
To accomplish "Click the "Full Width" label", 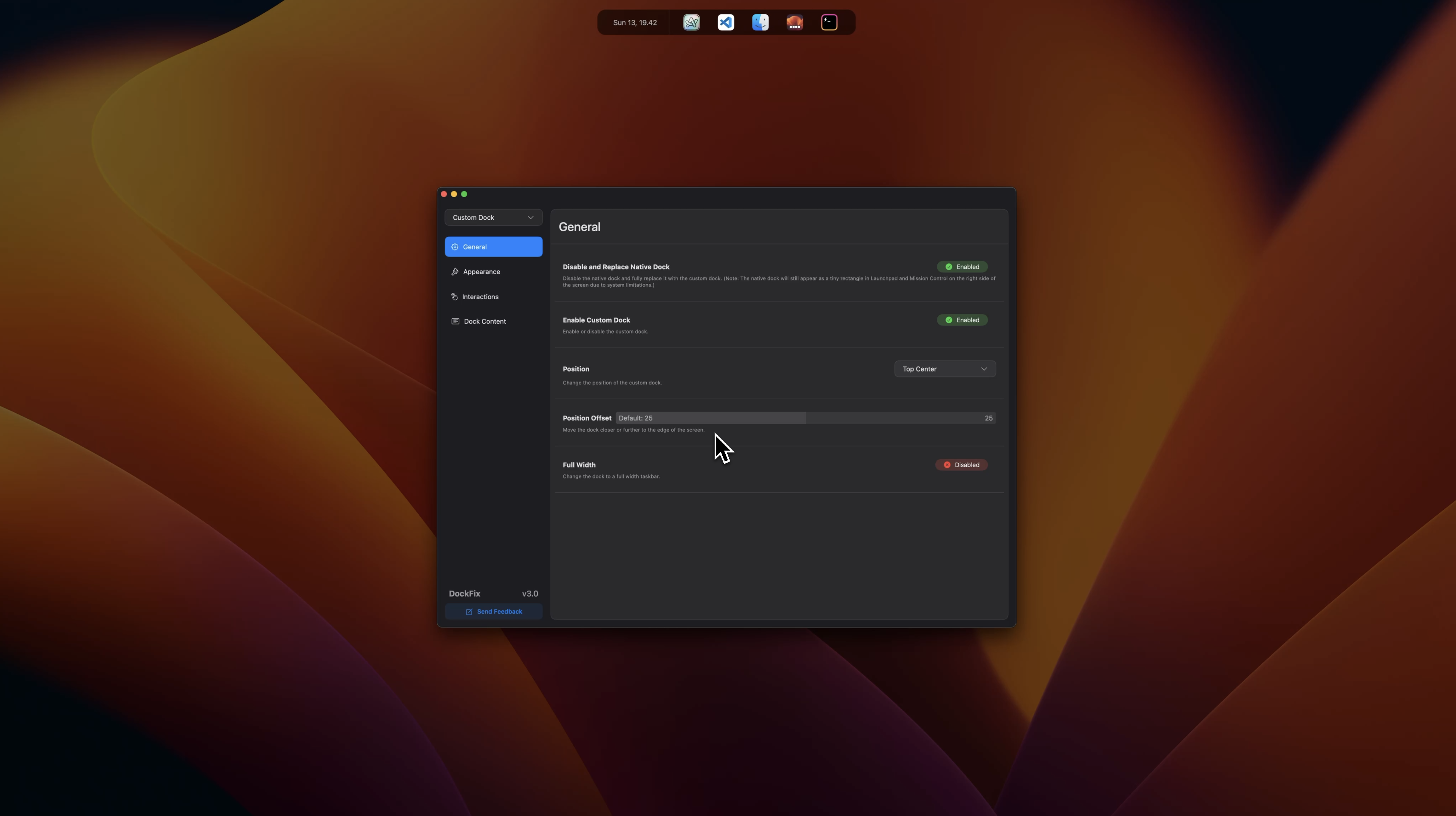I will 579,465.
